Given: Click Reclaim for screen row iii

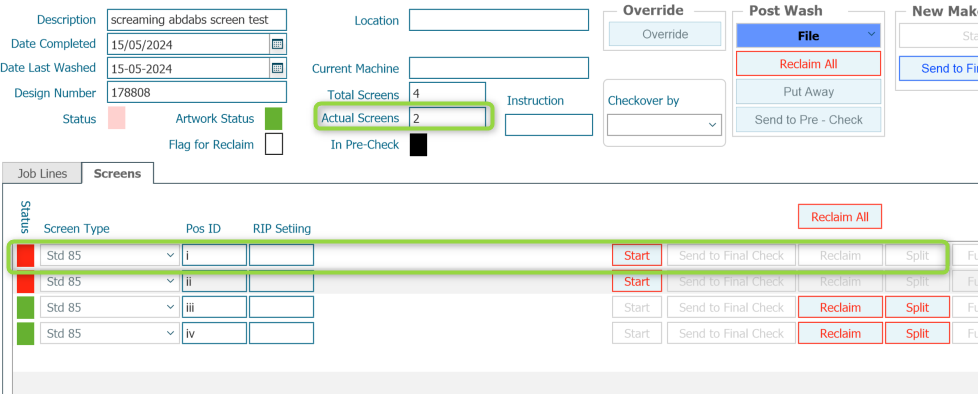Looking at the screenshot, I should pos(840,307).
